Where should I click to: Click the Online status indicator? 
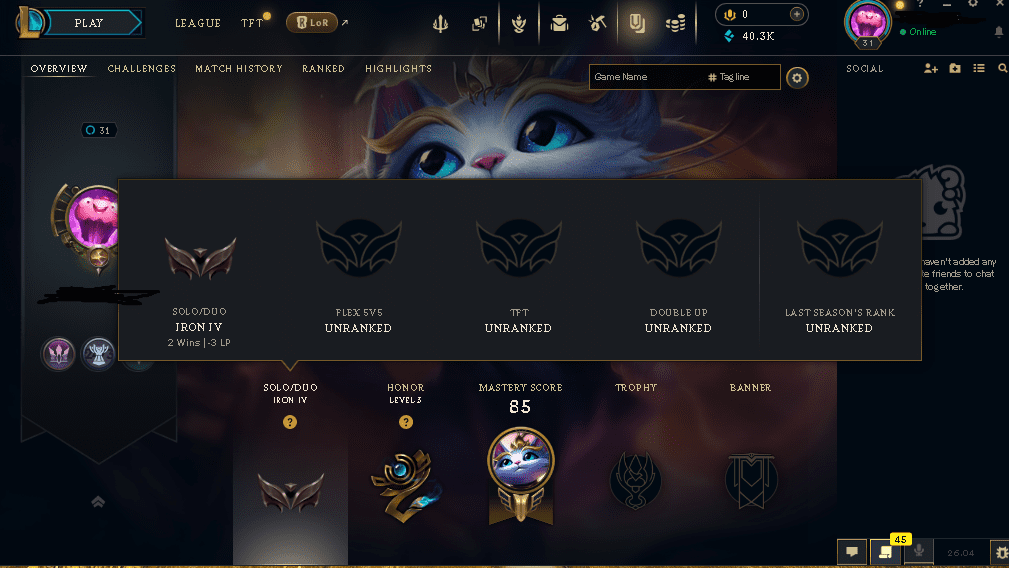pos(918,32)
